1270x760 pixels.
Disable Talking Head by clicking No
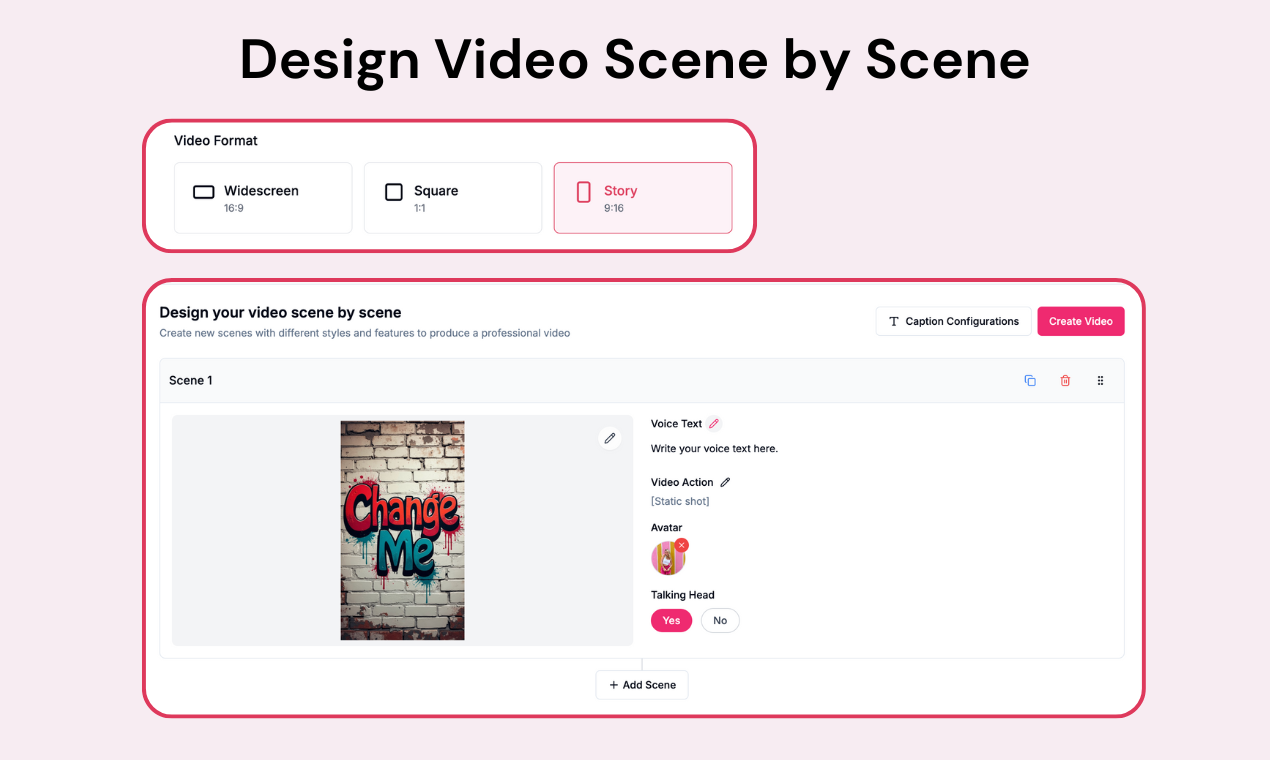click(720, 621)
